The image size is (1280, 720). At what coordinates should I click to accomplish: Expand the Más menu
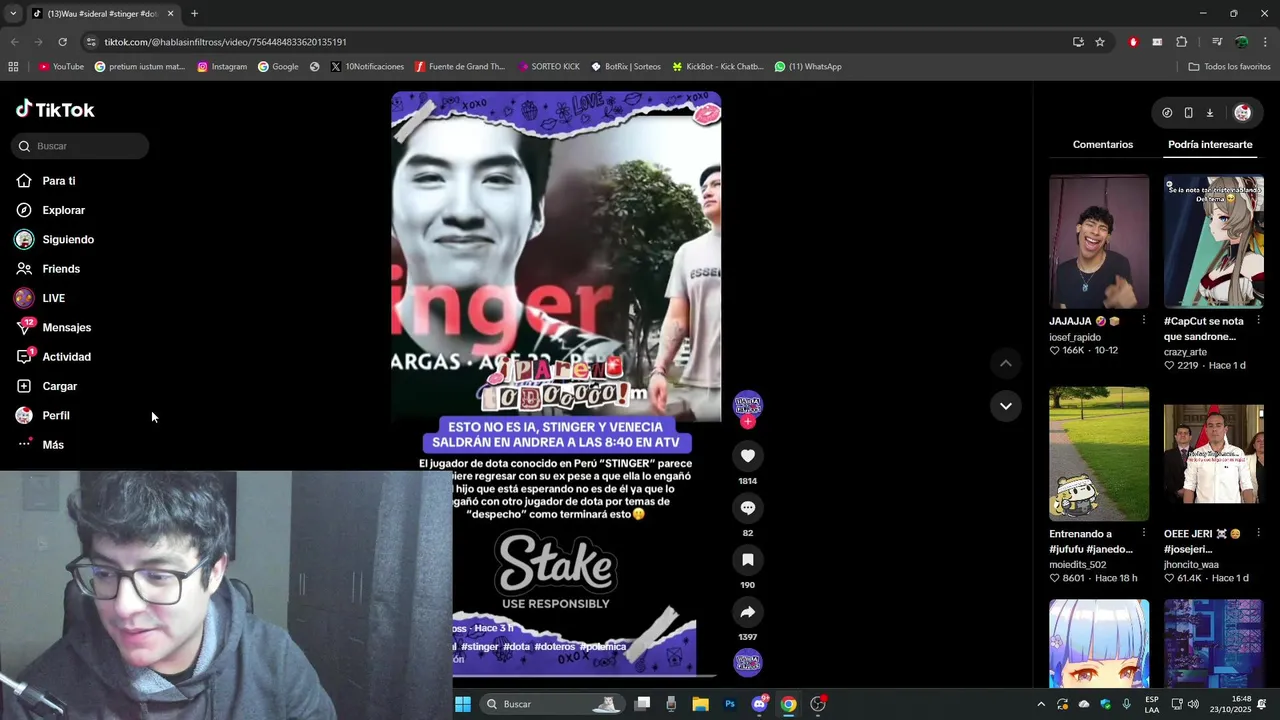[53, 445]
